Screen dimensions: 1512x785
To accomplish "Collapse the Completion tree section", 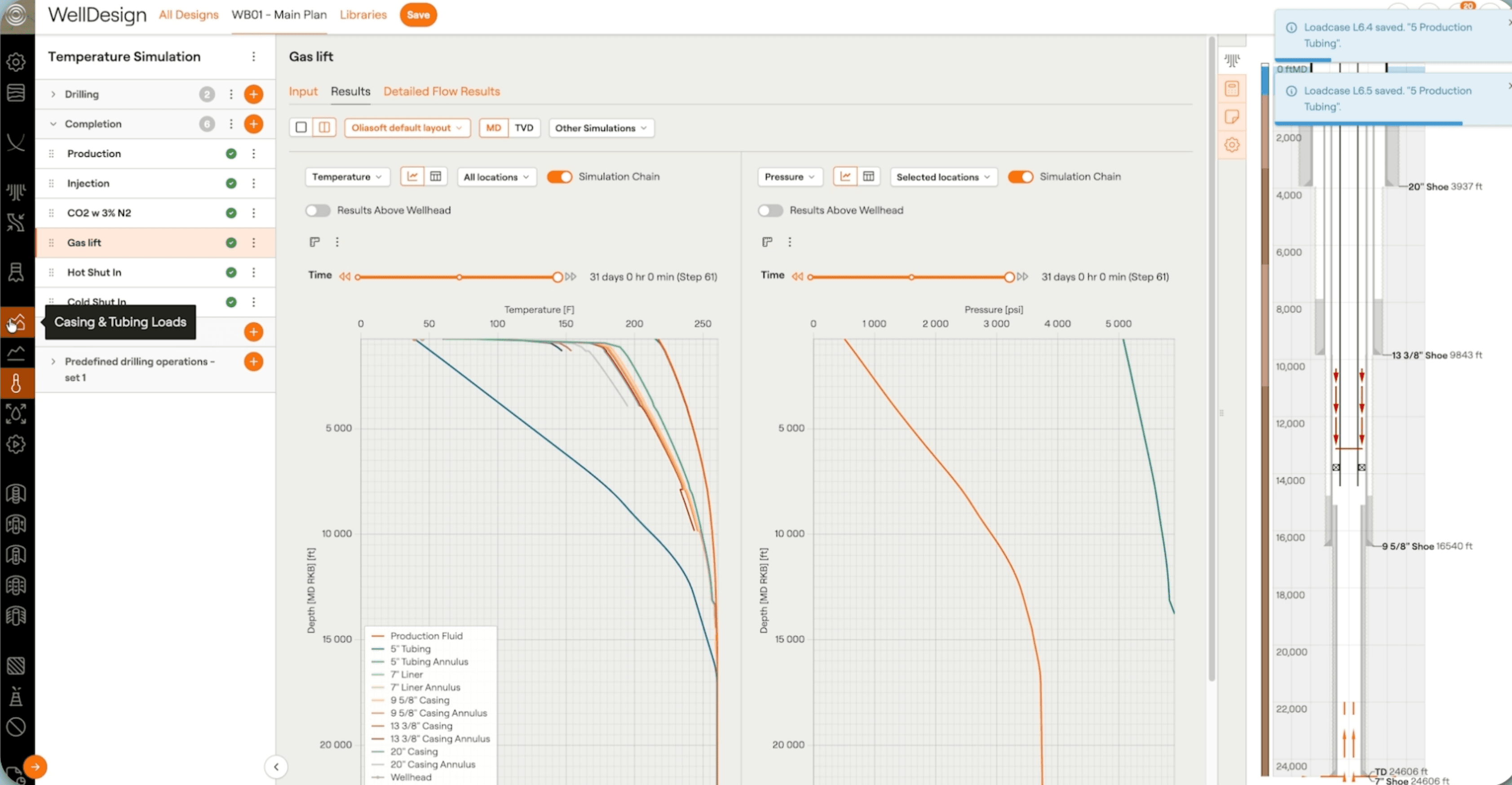I will (53, 124).
